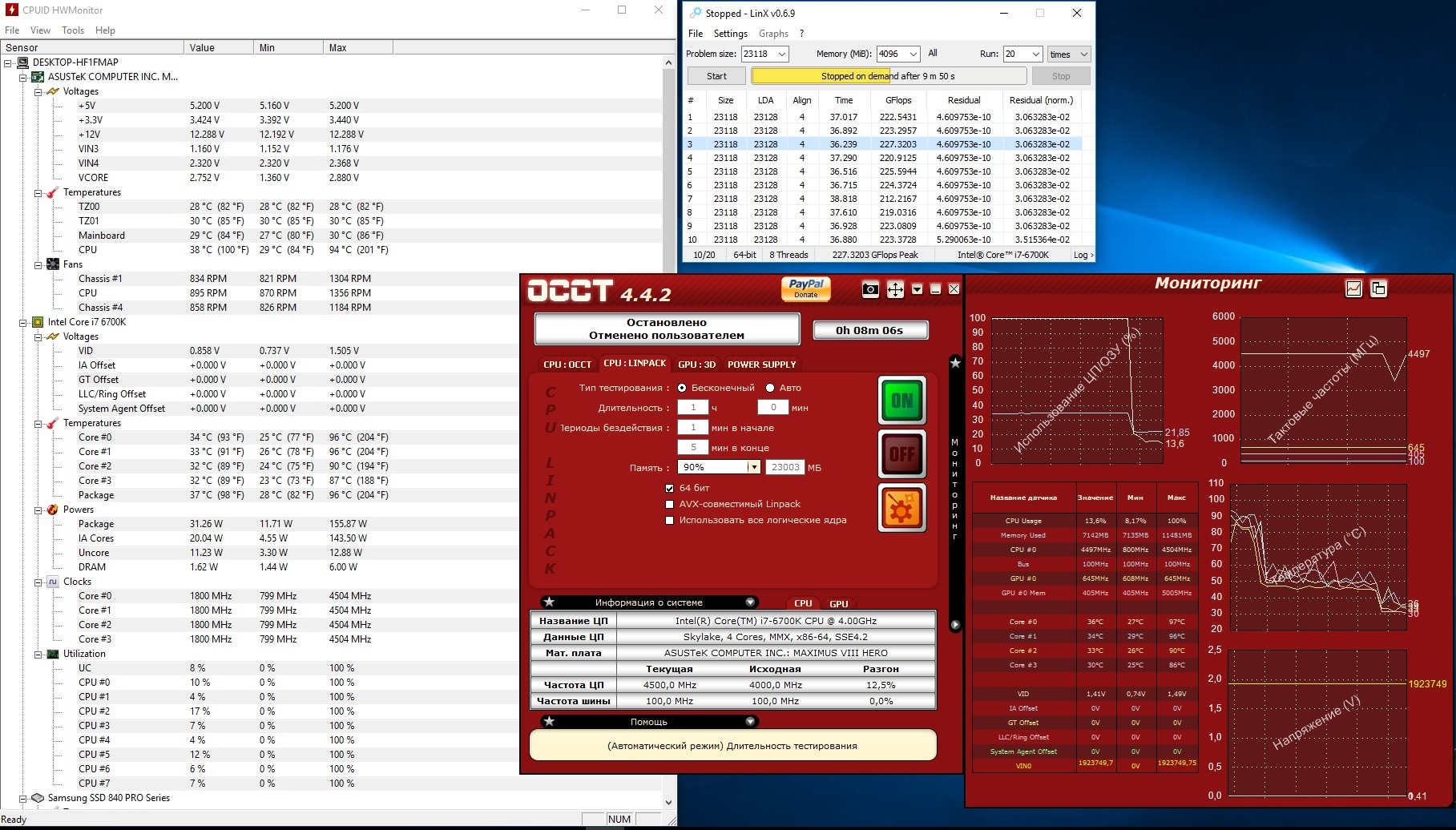Open the HWMonitor Tools menu

pos(73,30)
